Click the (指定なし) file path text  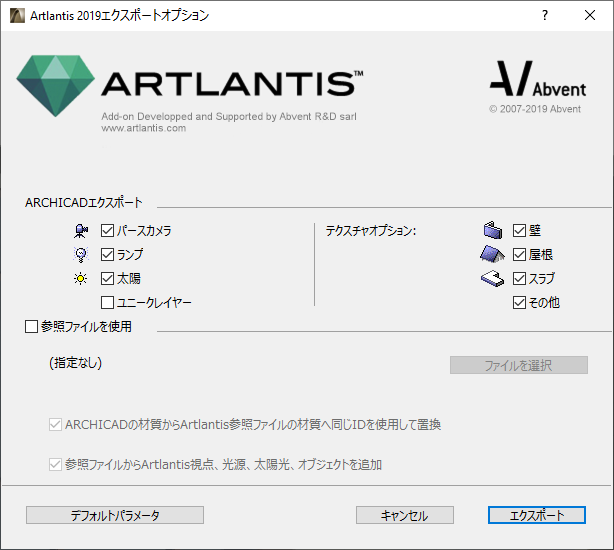tap(76, 363)
